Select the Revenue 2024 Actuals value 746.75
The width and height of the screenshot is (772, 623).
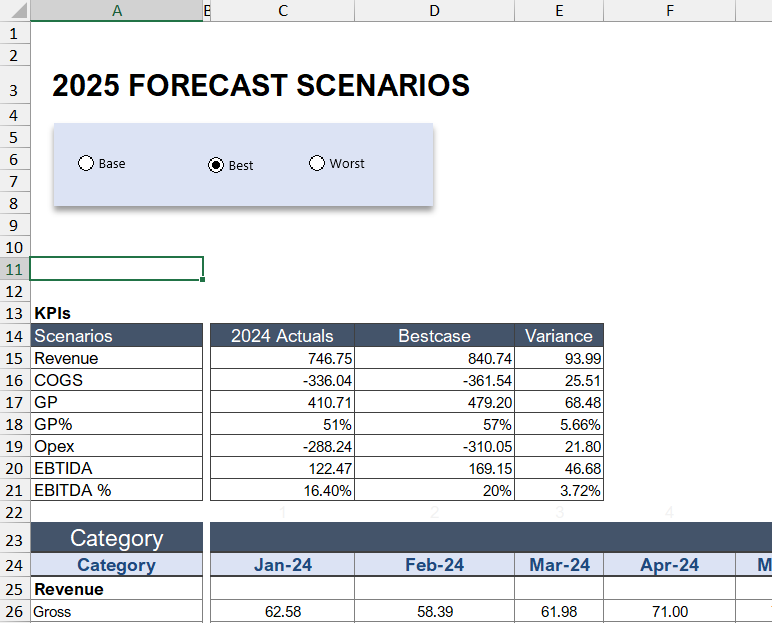282,358
